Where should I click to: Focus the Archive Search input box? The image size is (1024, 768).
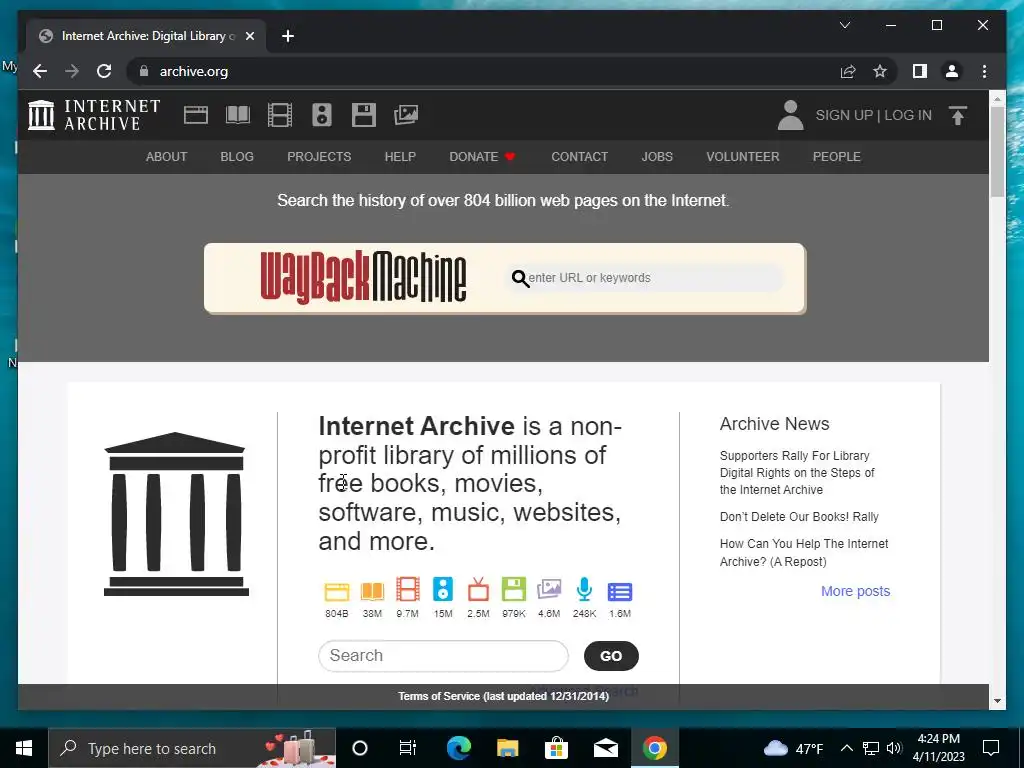pos(443,656)
